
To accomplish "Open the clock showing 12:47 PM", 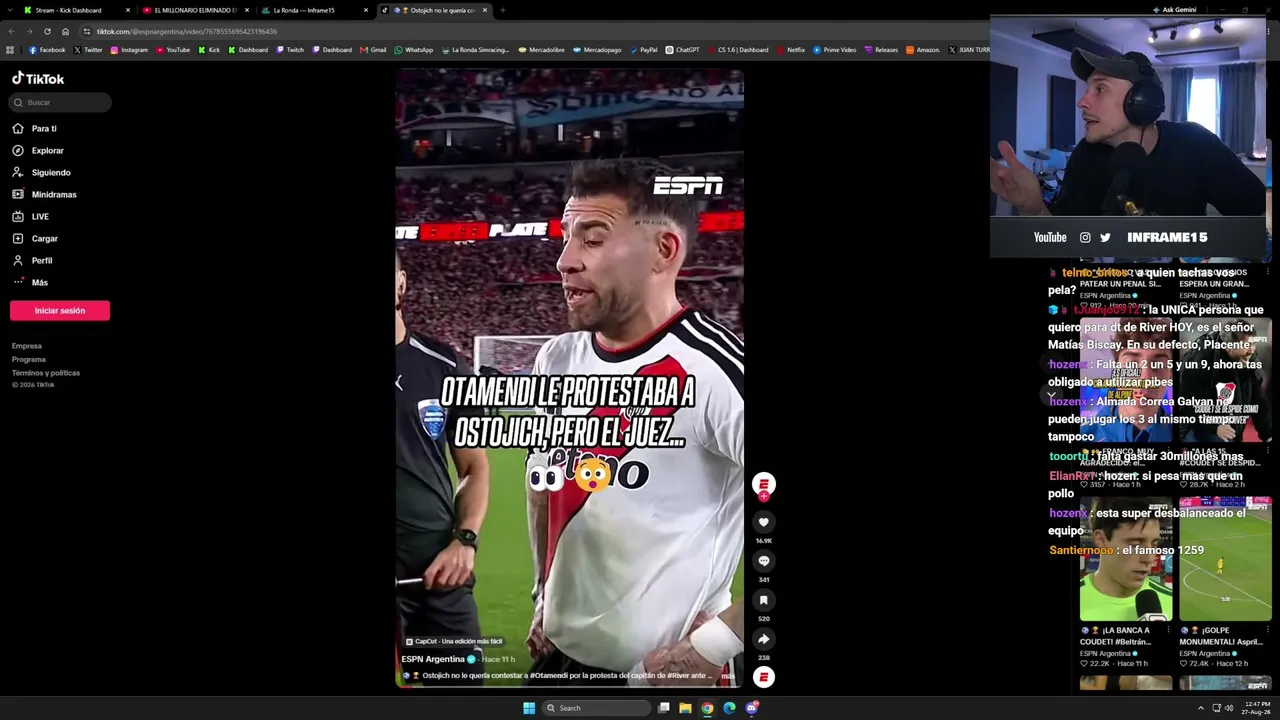I will (1257, 708).
